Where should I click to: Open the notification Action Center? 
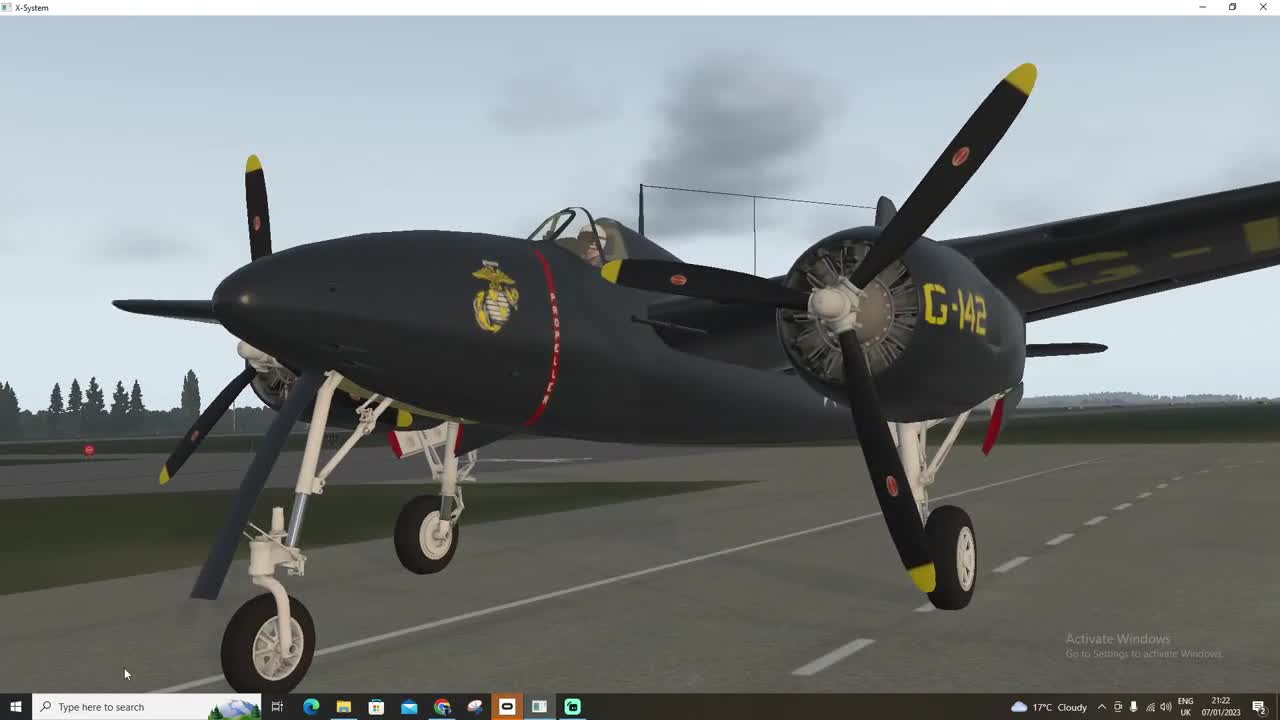click(1259, 707)
